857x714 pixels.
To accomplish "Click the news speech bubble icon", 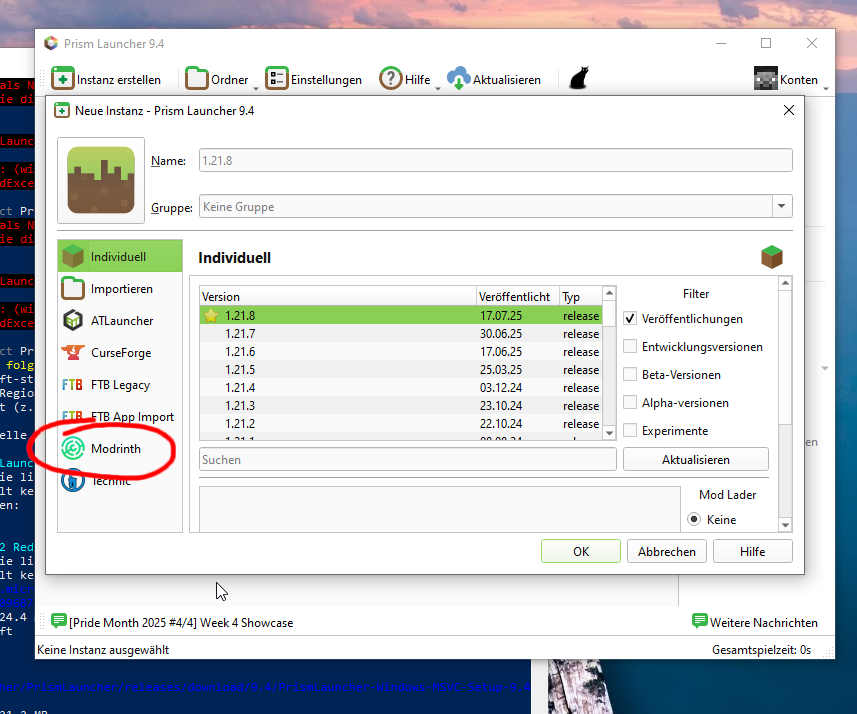I will point(59,622).
